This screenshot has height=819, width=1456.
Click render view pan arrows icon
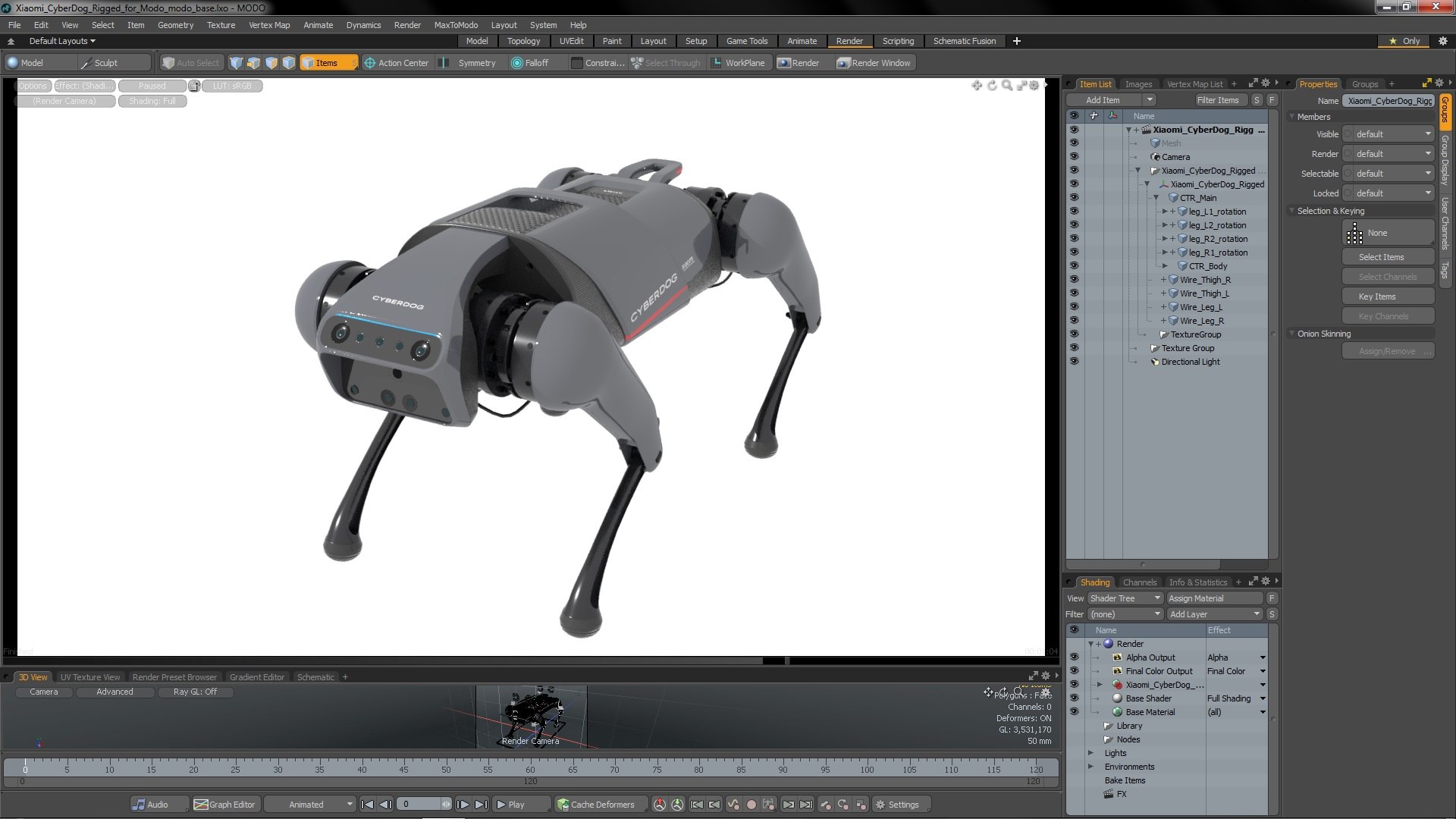coord(977,86)
